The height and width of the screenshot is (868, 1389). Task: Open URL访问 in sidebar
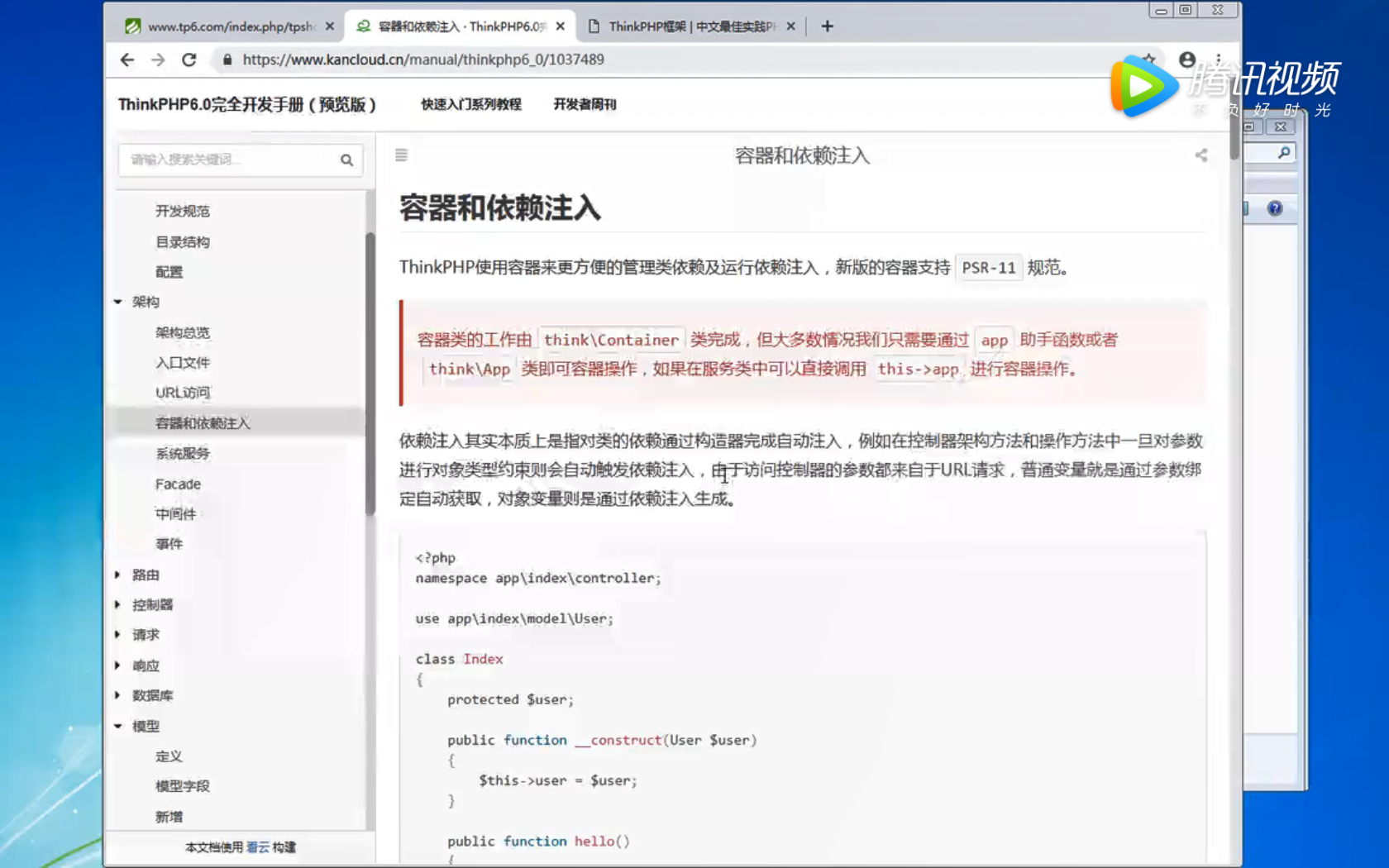coord(183,393)
